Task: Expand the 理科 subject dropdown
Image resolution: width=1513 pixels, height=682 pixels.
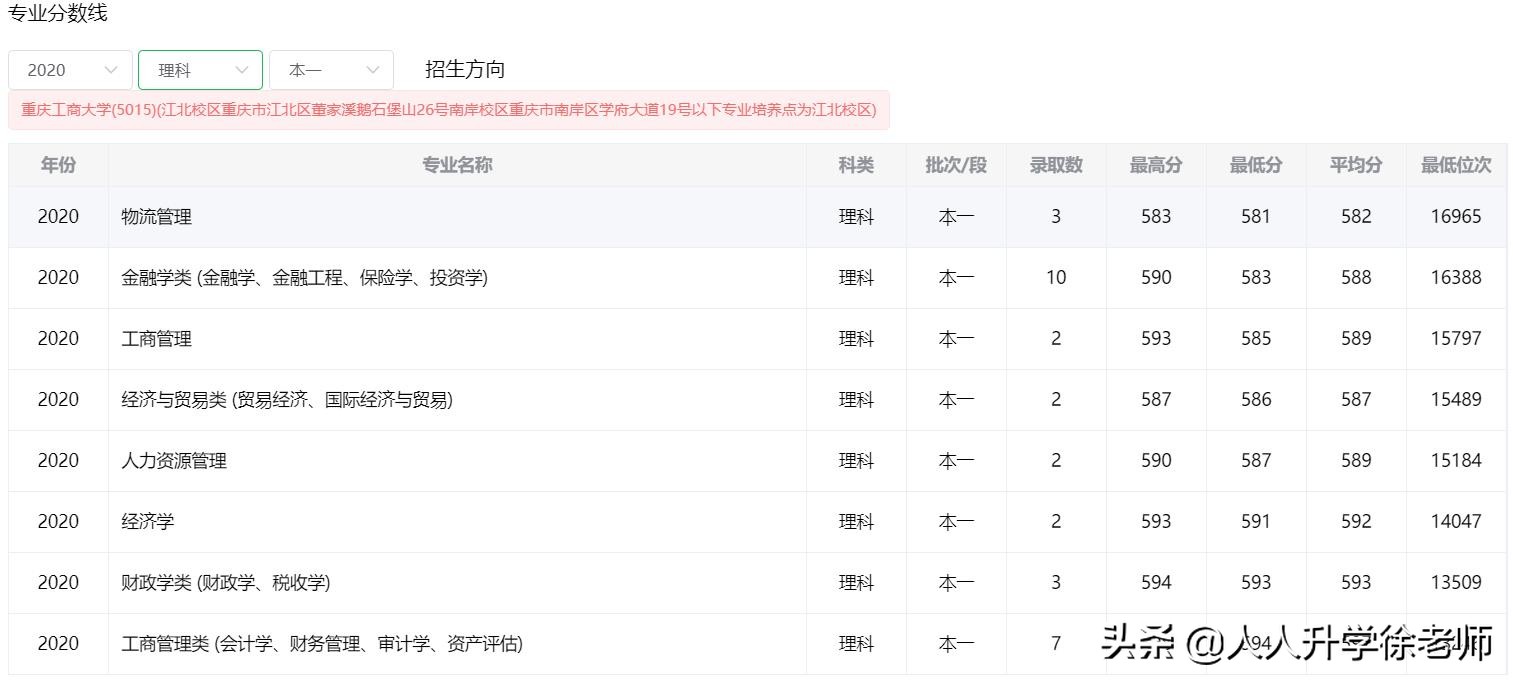Action: pos(200,70)
